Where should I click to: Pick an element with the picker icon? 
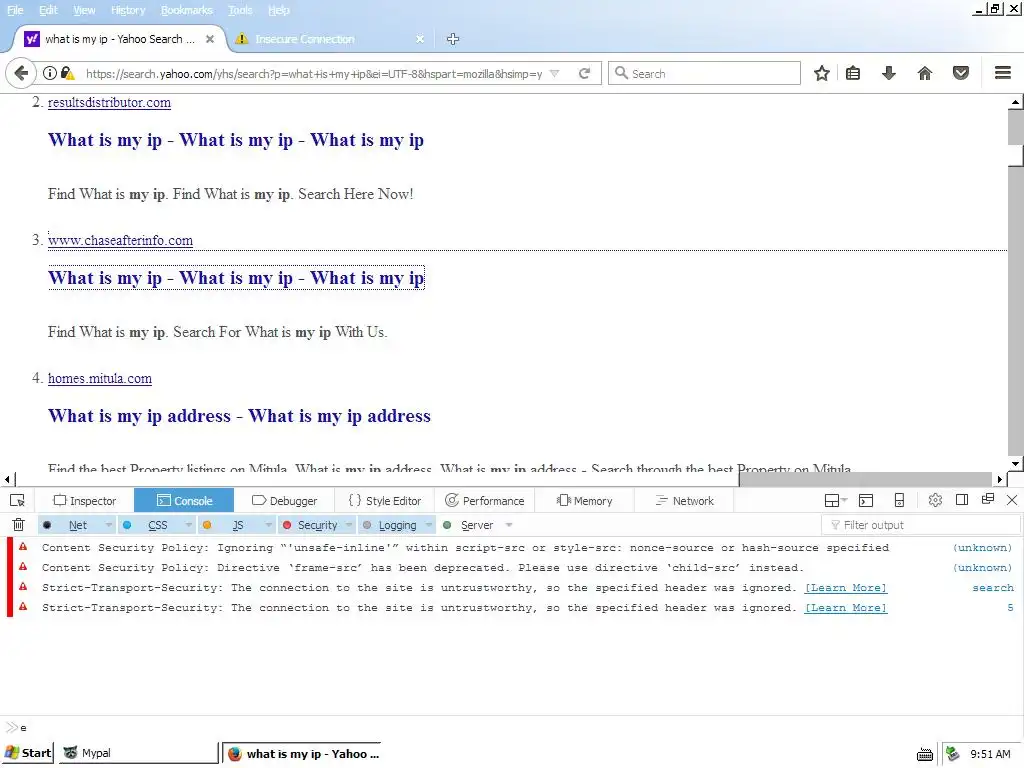coord(18,501)
